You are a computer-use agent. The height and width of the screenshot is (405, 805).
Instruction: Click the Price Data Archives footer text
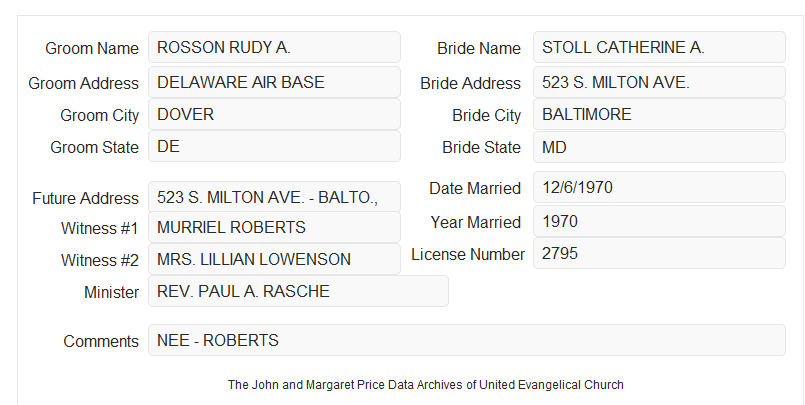tap(426, 385)
